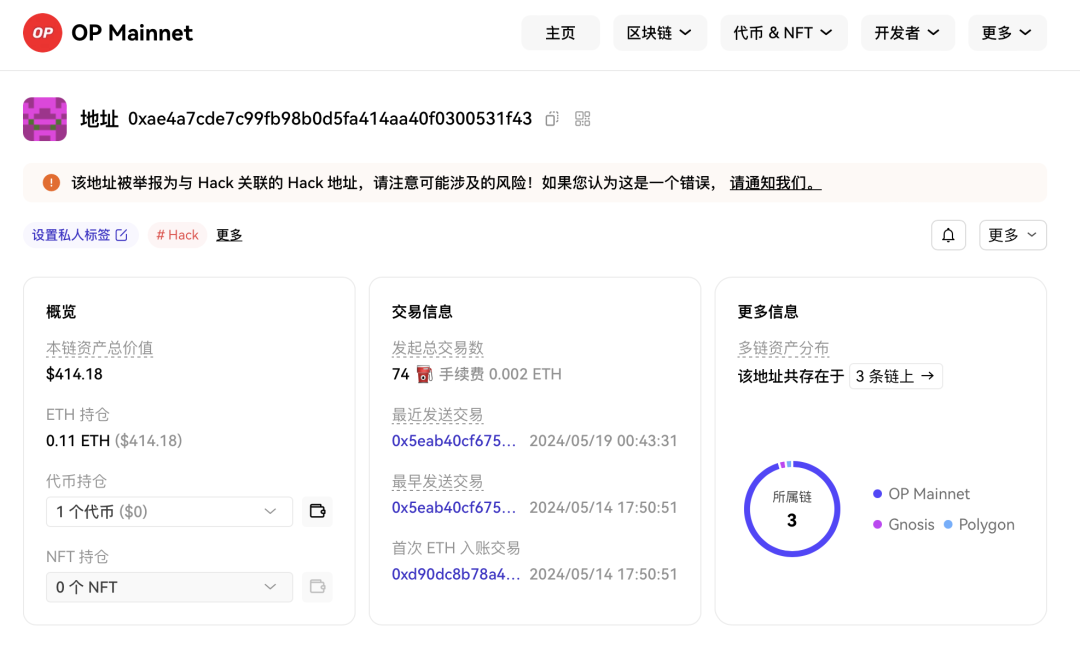
Task: Open earliest sent transaction 0x5eab40cf675... link
Action: tap(454, 508)
